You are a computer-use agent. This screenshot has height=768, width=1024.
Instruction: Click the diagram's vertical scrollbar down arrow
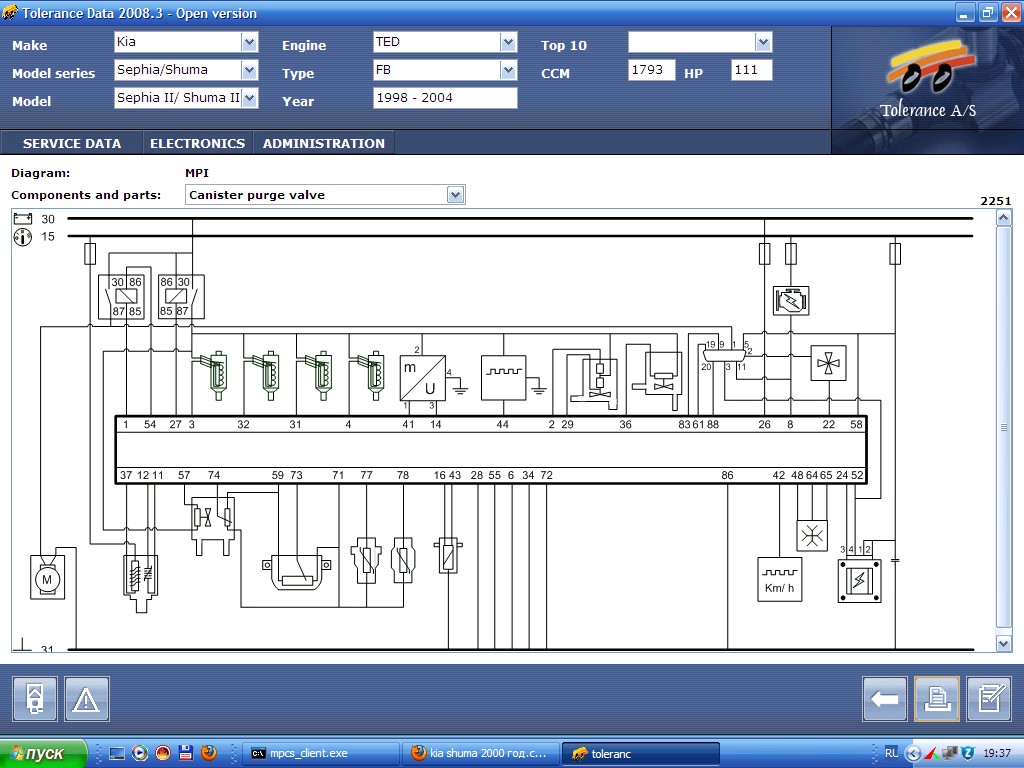pyautogui.click(x=1004, y=644)
